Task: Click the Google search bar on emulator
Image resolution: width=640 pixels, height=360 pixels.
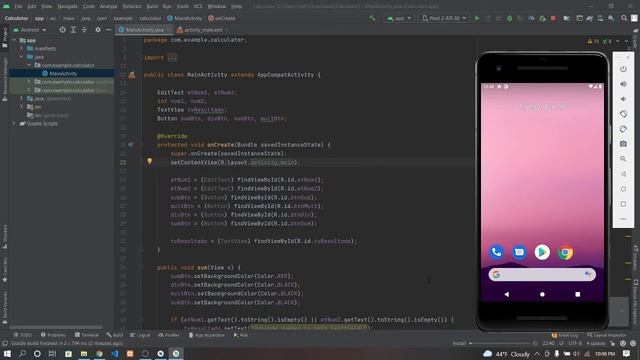Action: 542,274
